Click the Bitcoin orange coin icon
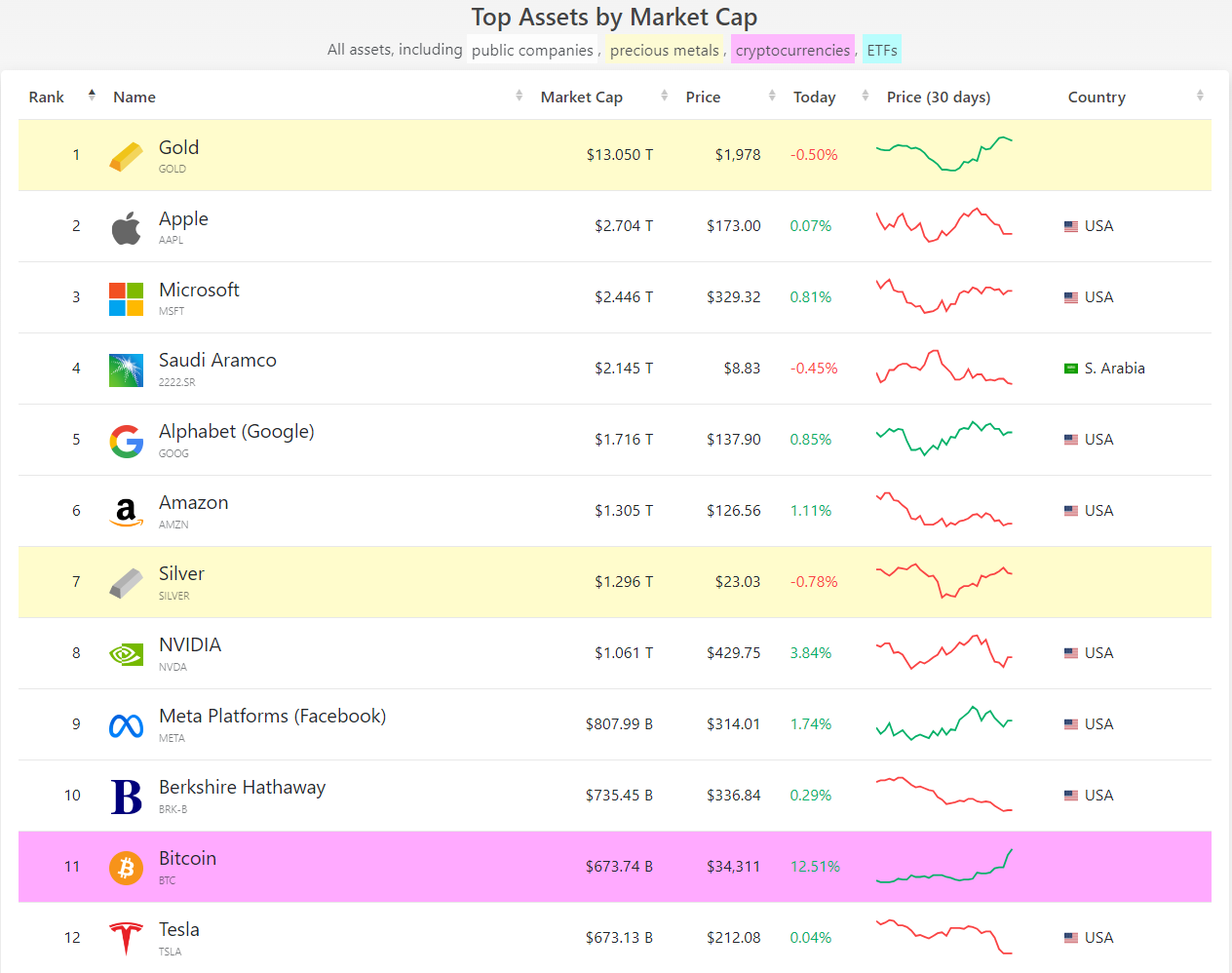Viewport: 1232px width, 973px height. click(x=126, y=867)
